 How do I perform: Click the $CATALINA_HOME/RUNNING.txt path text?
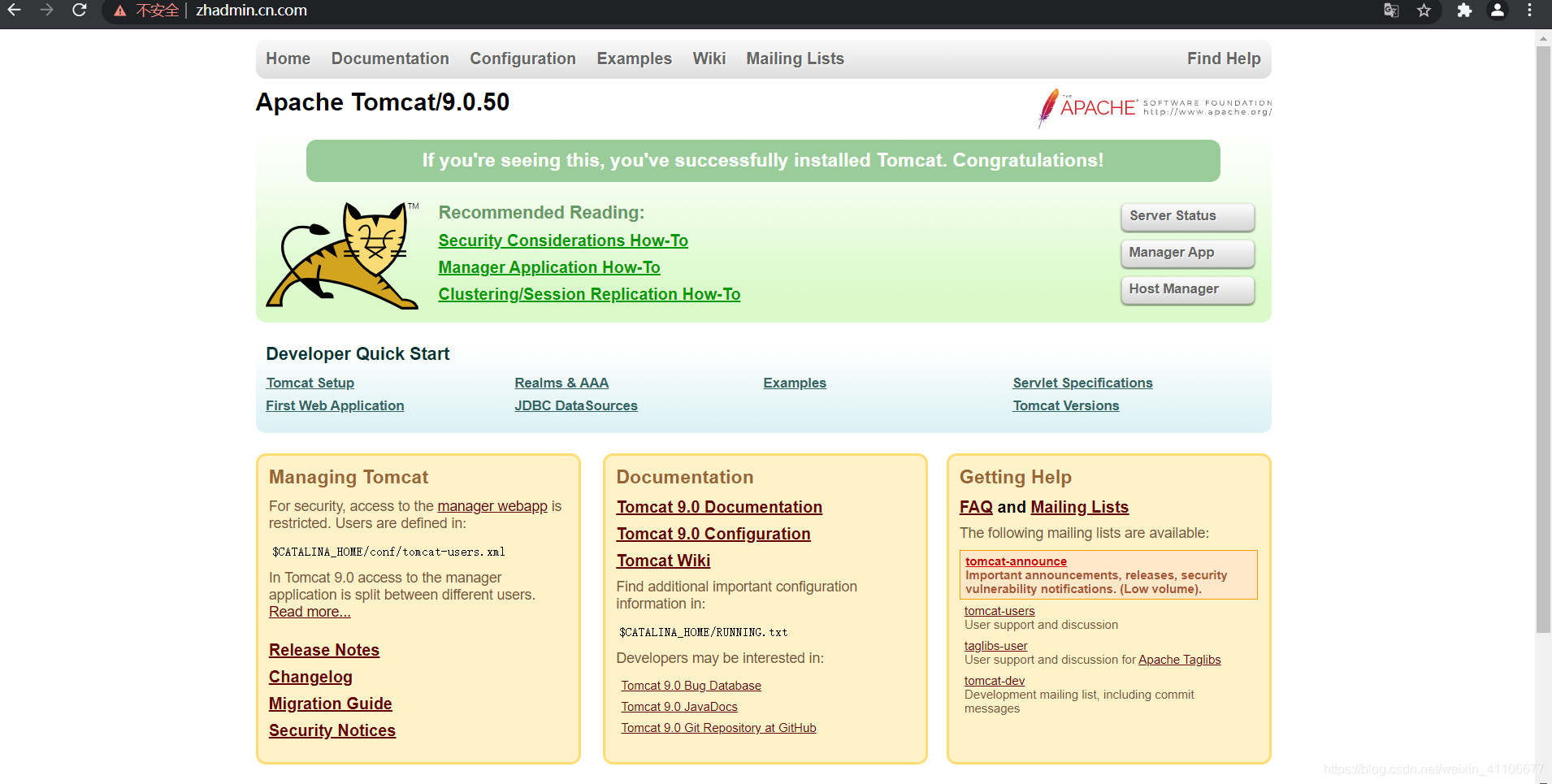703,632
